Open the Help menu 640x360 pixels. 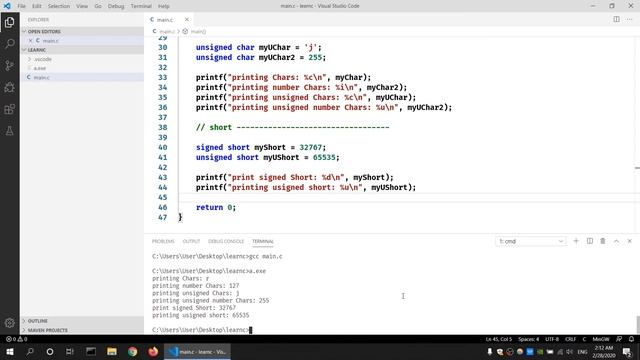(x=164, y=6)
